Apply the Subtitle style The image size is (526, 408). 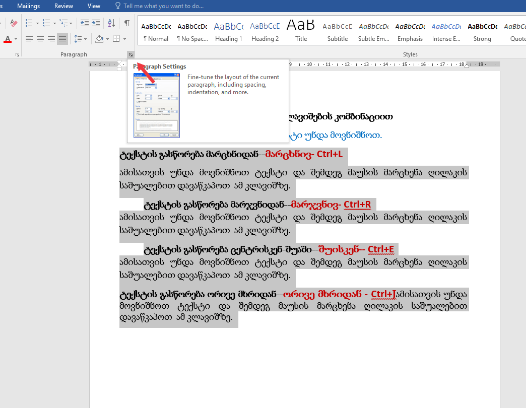pyautogui.click(x=337, y=32)
